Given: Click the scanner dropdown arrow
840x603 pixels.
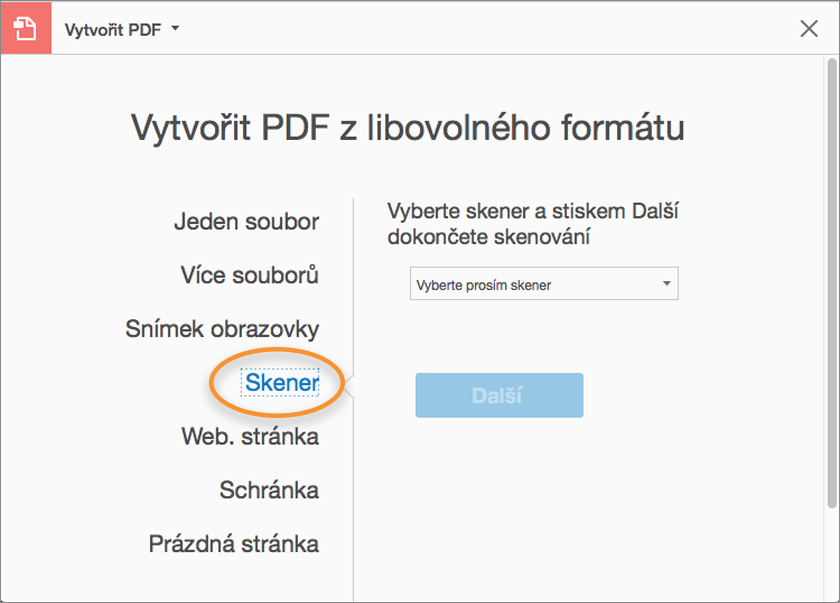Looking at the screenshot, I should coord(667,284).
